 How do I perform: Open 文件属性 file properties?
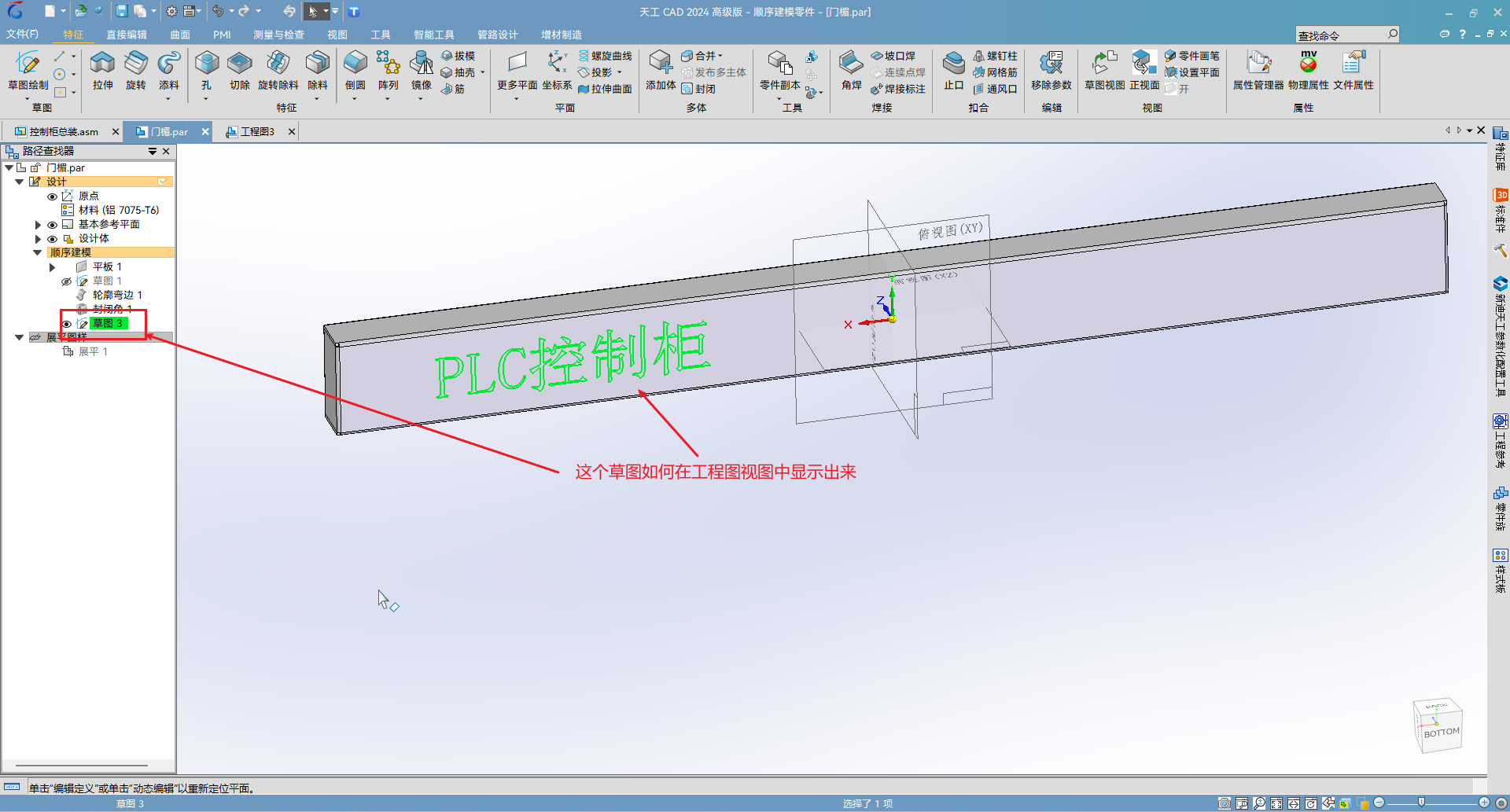click(x=1353, y=70)
